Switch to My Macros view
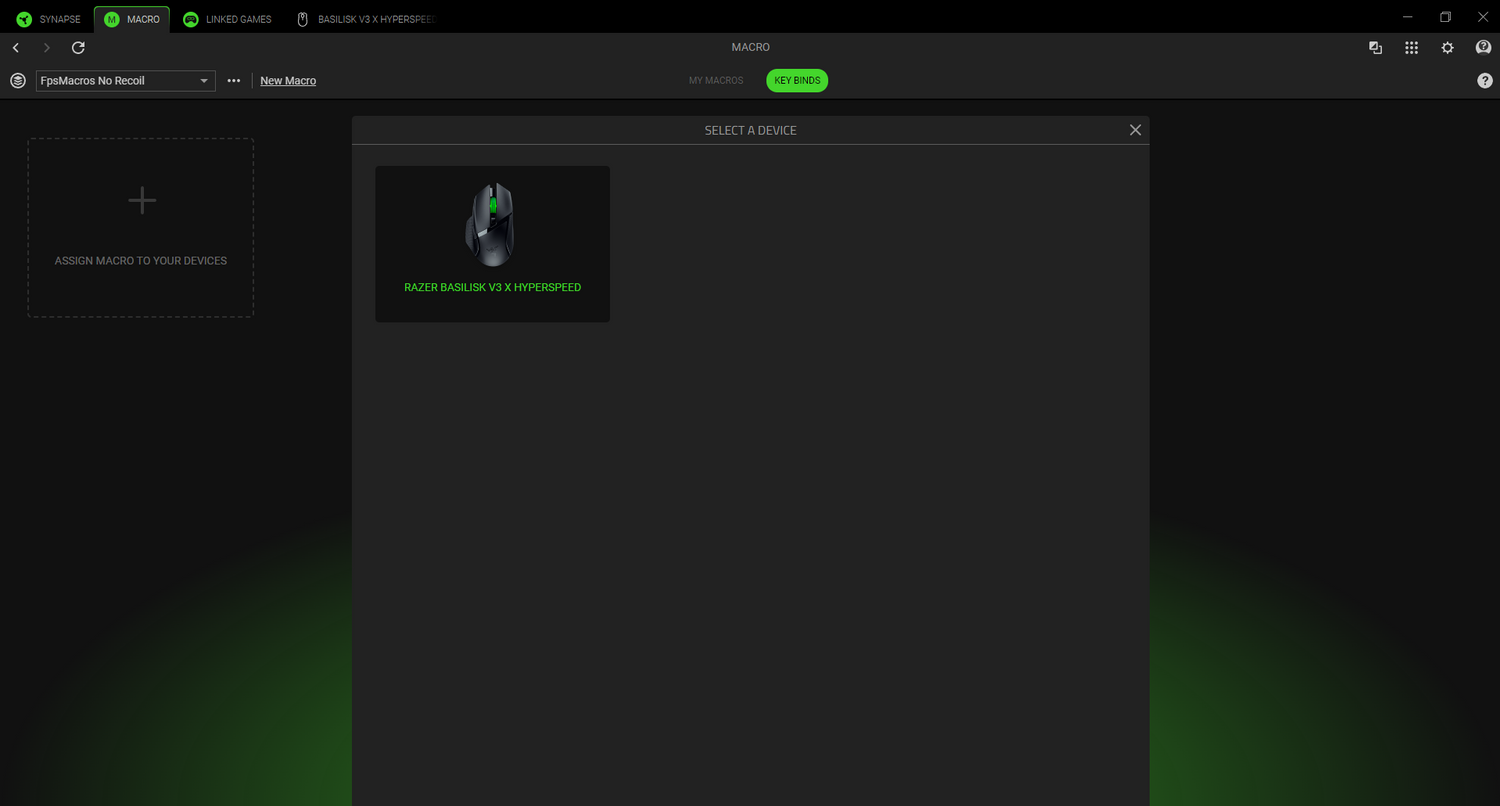The height and width of the screenshot is (806, 1500). click(716, 81)
